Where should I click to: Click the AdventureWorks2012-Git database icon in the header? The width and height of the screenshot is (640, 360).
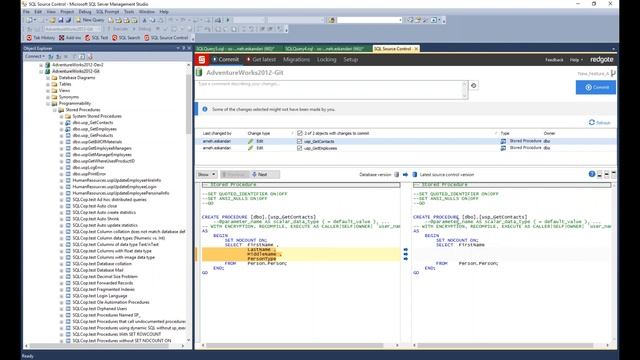[199, 73]
